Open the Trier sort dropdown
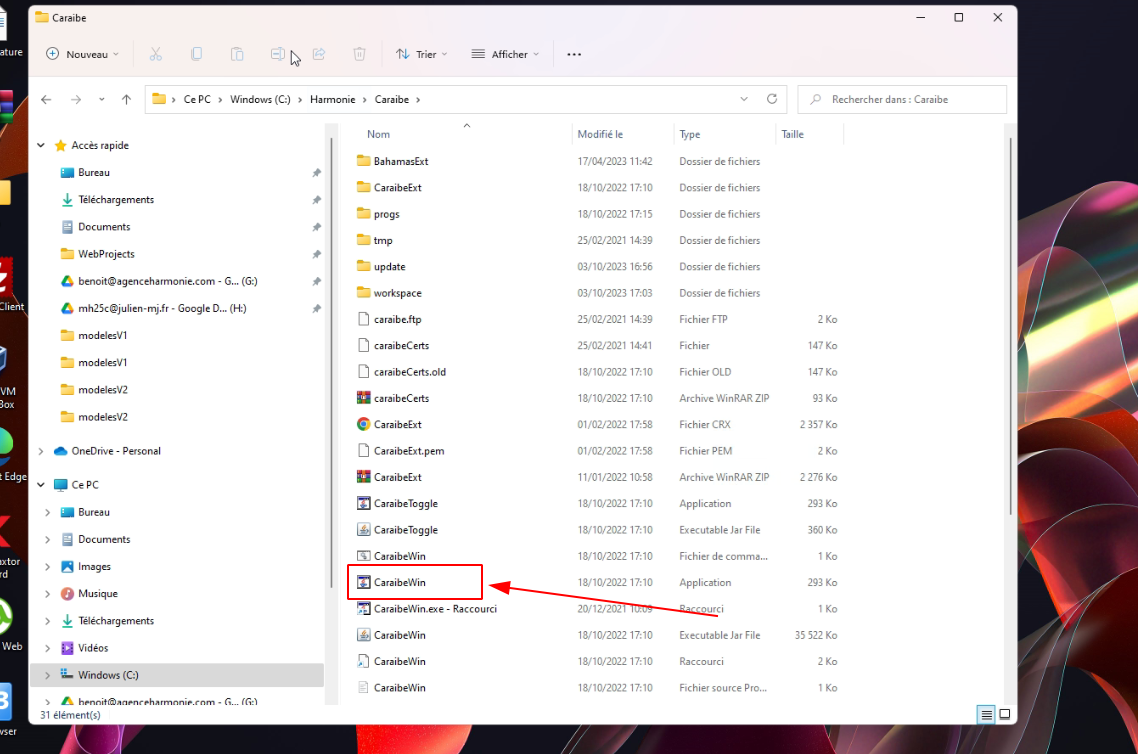 (x=422, y=54)
